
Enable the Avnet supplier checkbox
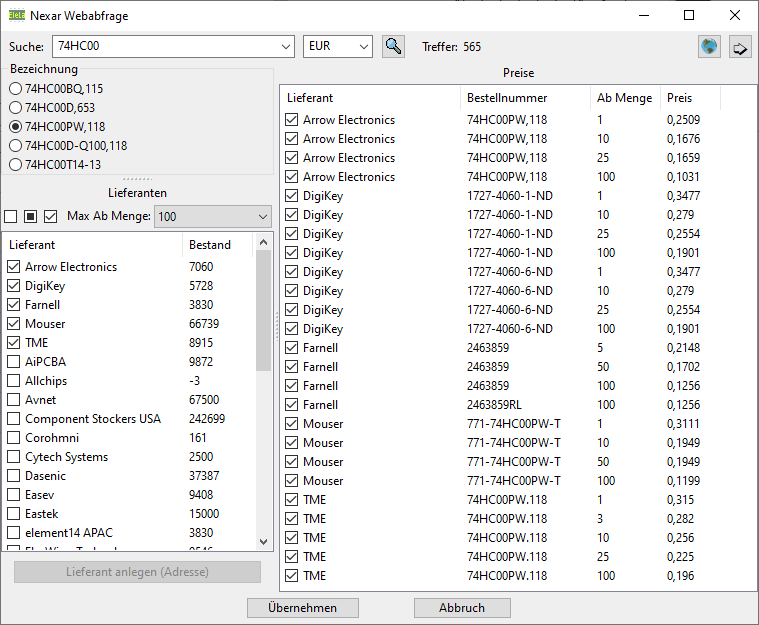point(14,400)
